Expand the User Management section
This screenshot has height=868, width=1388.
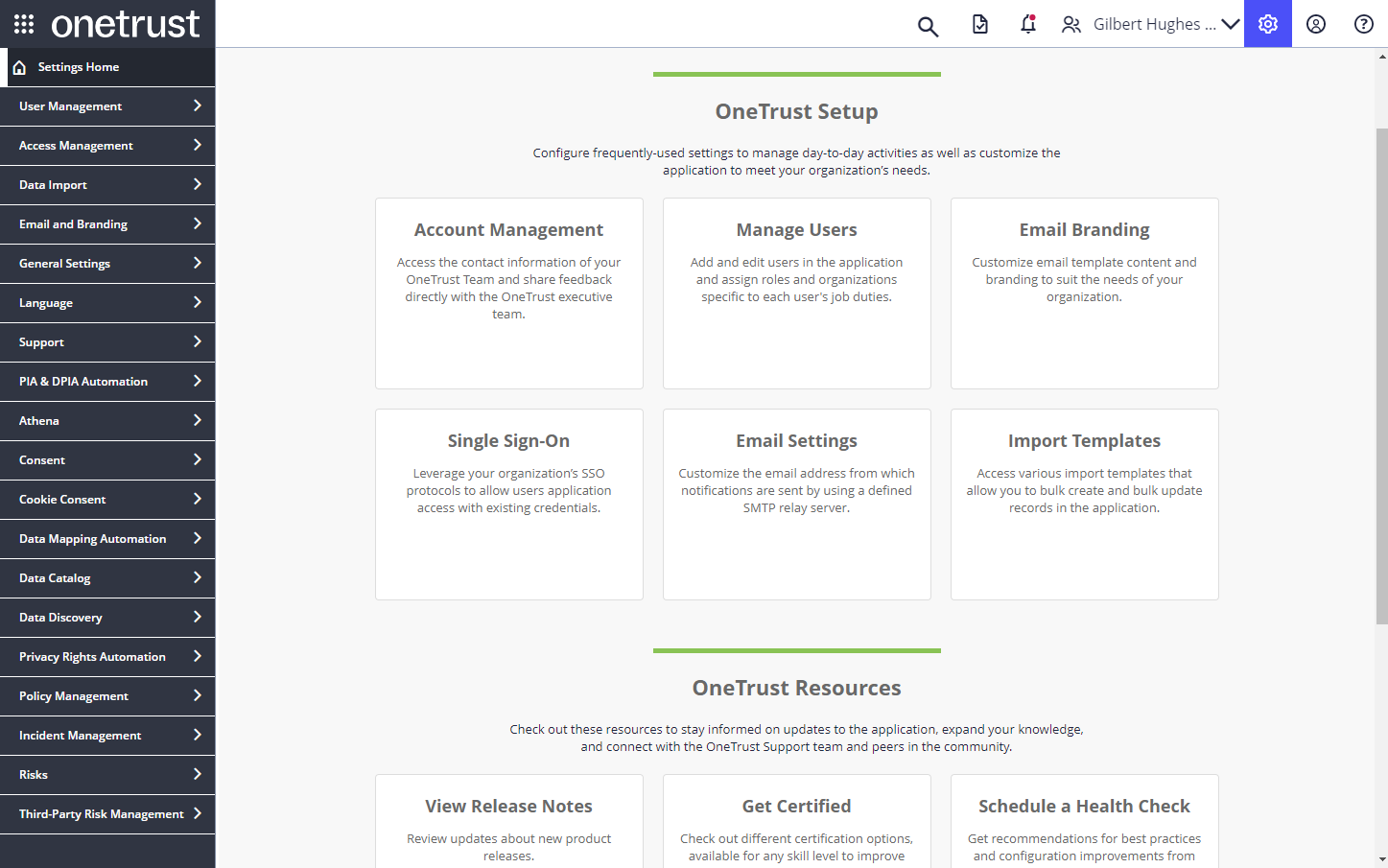click(x=107, y=106)
